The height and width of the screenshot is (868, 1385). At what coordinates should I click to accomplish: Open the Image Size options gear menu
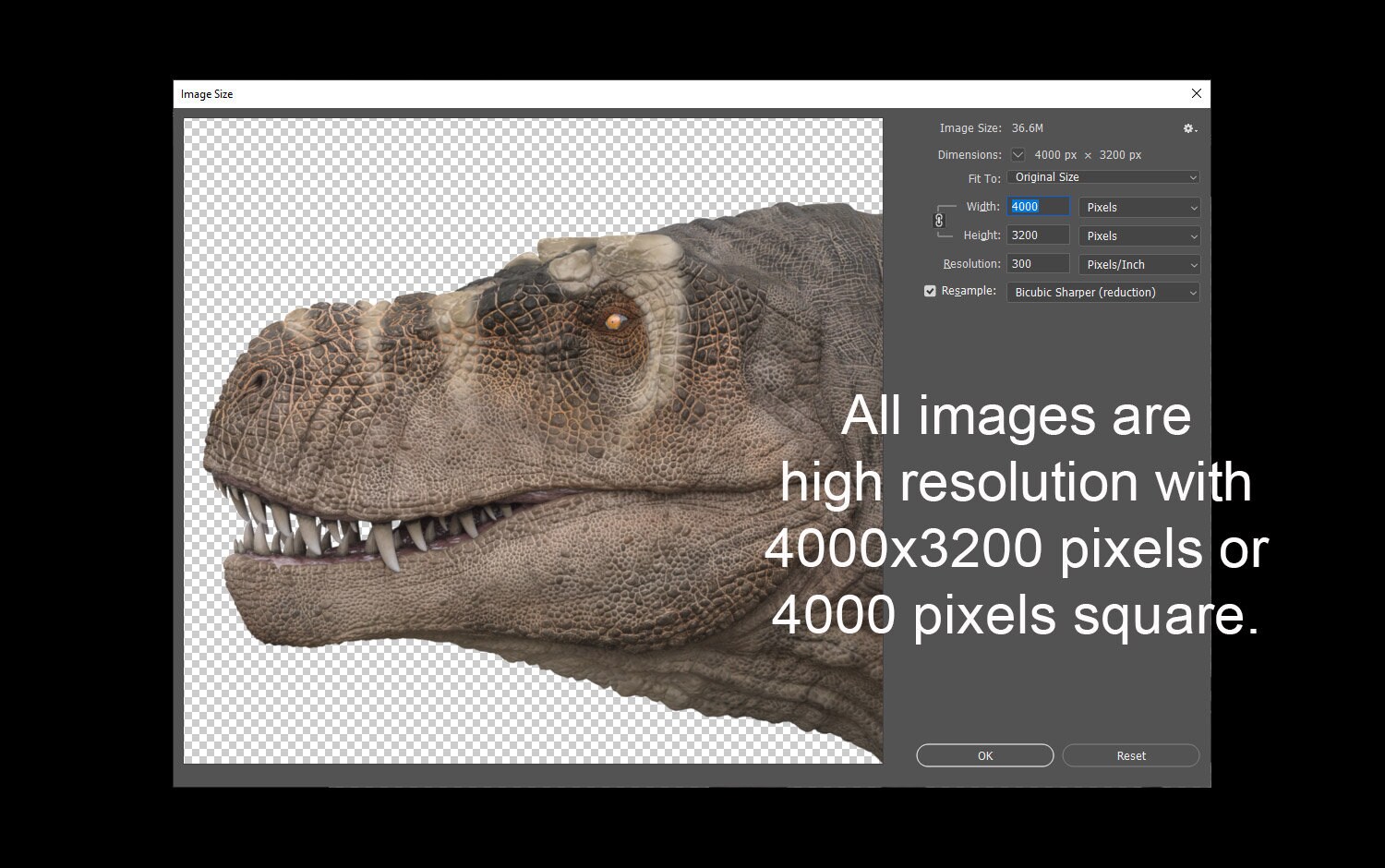click(1188, 128)
